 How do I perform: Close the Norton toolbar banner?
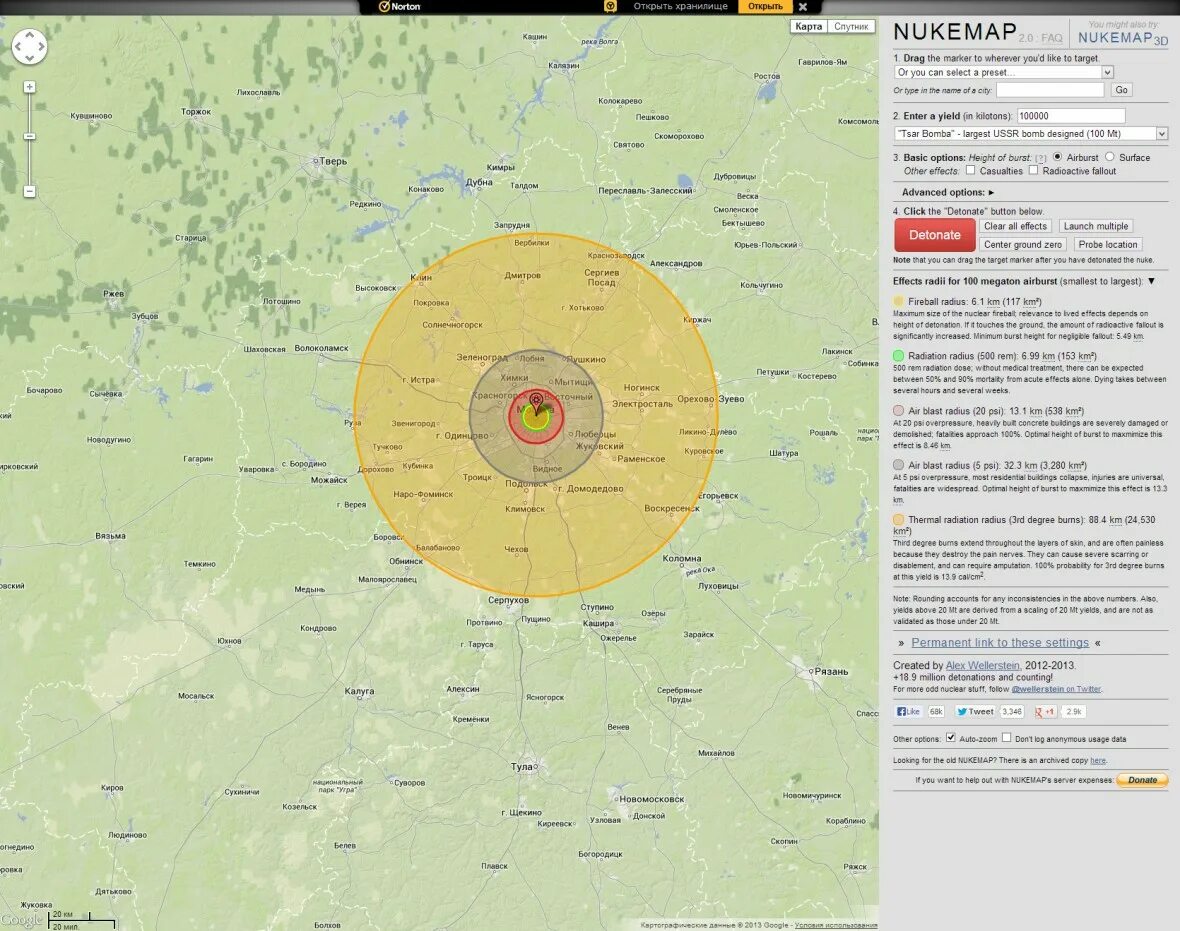click(x=803, y=7)
